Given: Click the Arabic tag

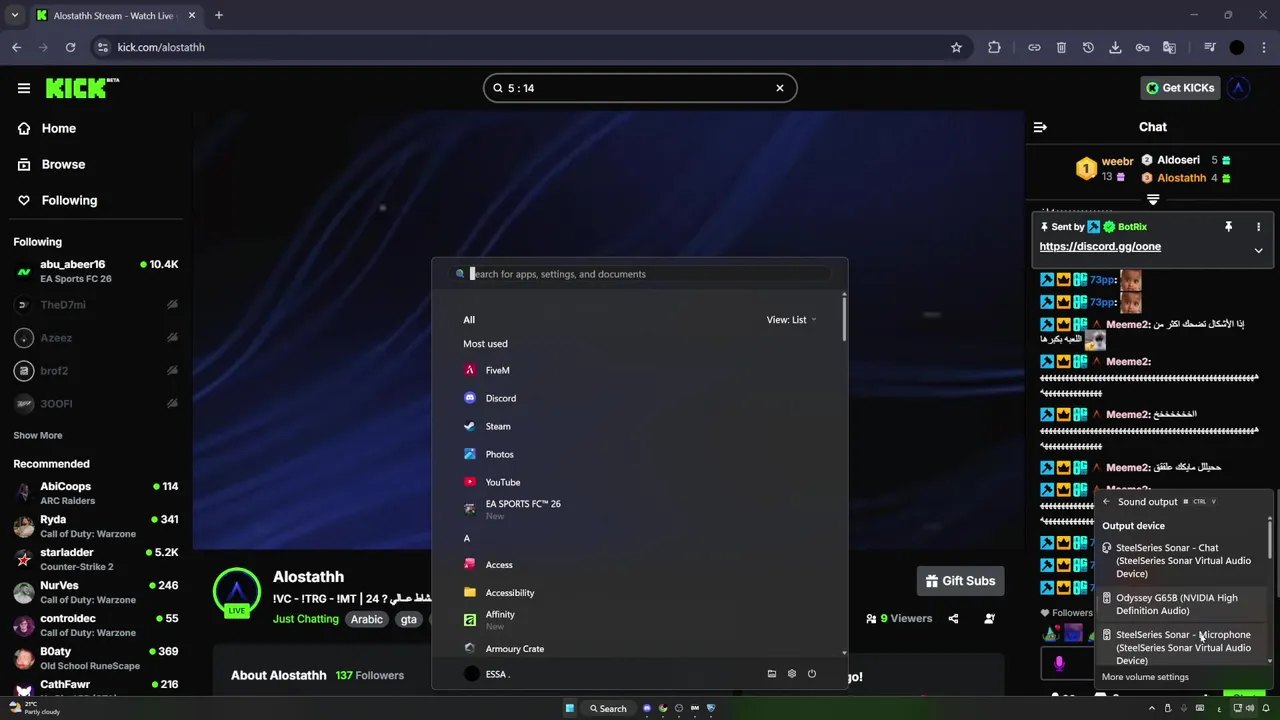Looking at the screenshot, I should (x=366, y=619).
